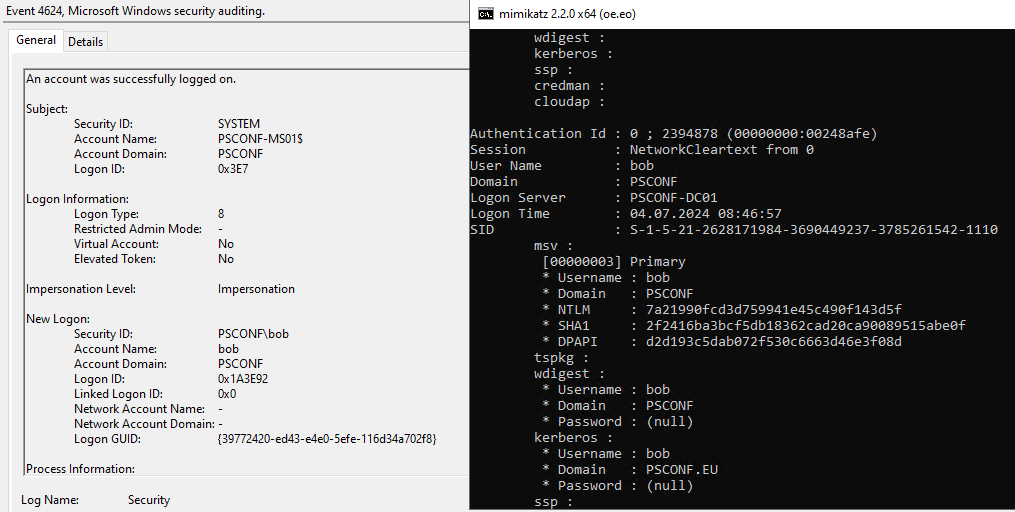Select the Logon Type value 8
The image size is (1015, 512).
pyautogui.click(x=221, y=214)
